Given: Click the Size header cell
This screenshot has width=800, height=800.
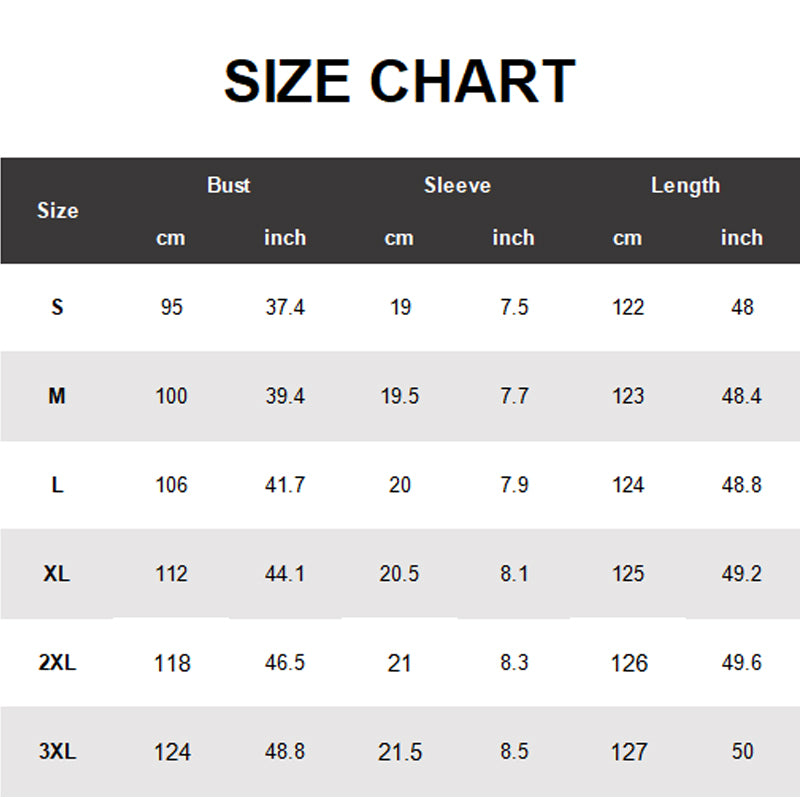Looking at the screenshot, I should tap(57, 211).
